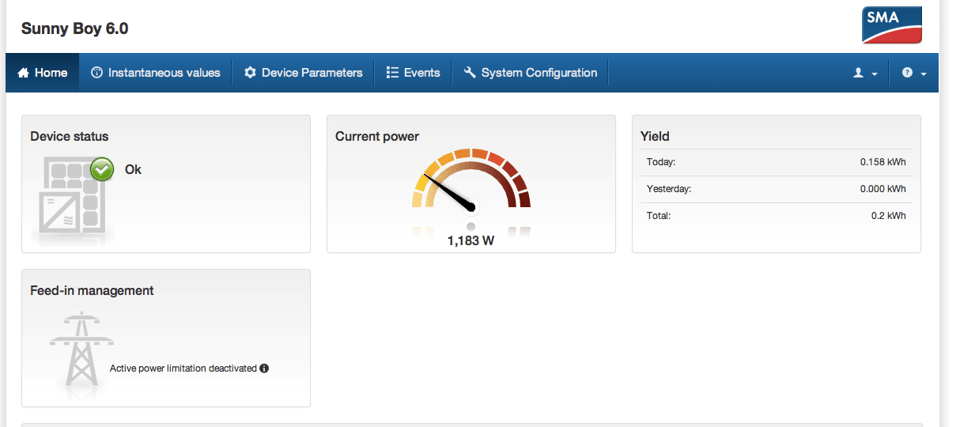Screen dimensions: 960x427
Task: Click the Sunny Boy 6.0 title
Action: tap(75, 28)
